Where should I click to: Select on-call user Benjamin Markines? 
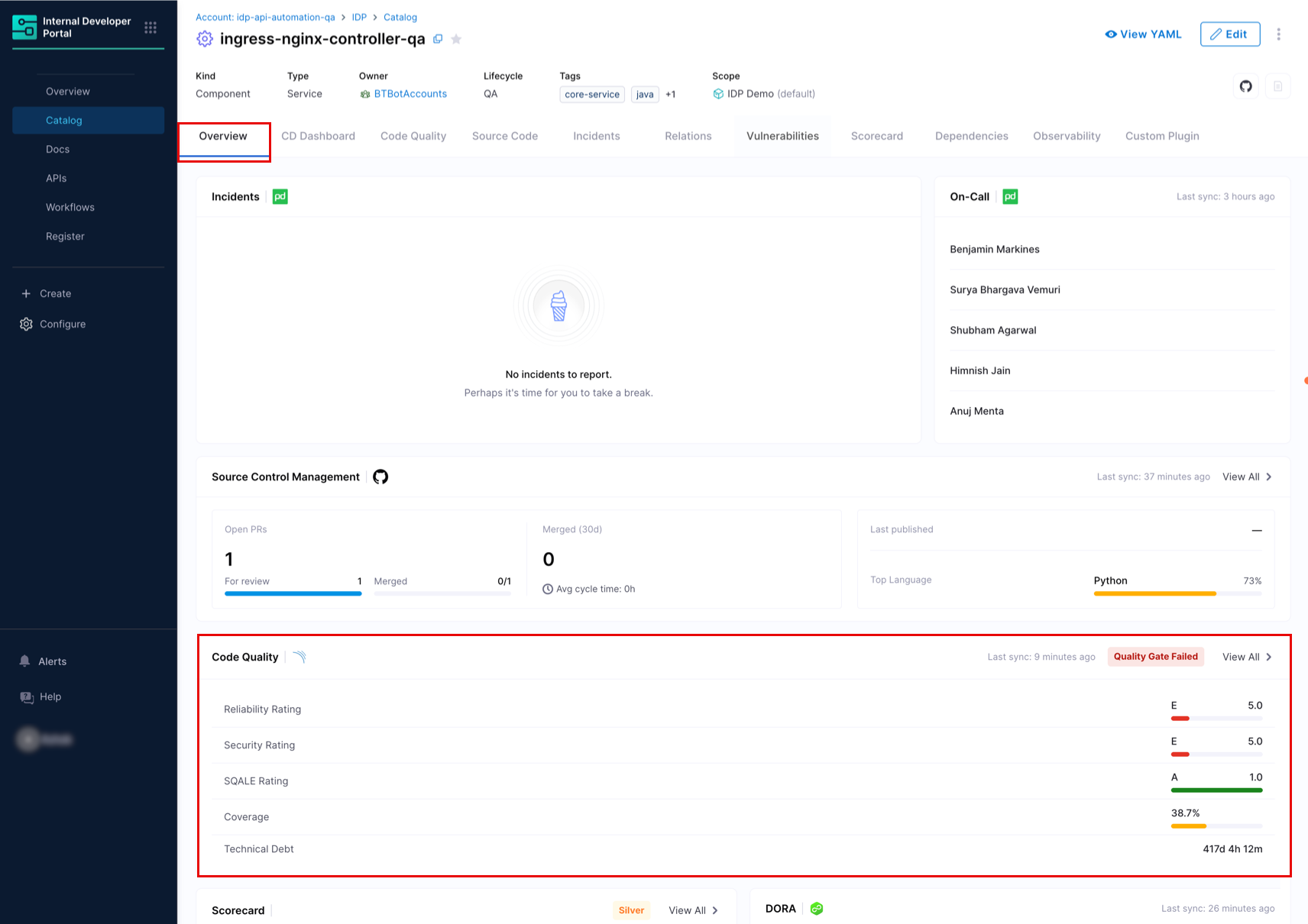click(995, 249)
